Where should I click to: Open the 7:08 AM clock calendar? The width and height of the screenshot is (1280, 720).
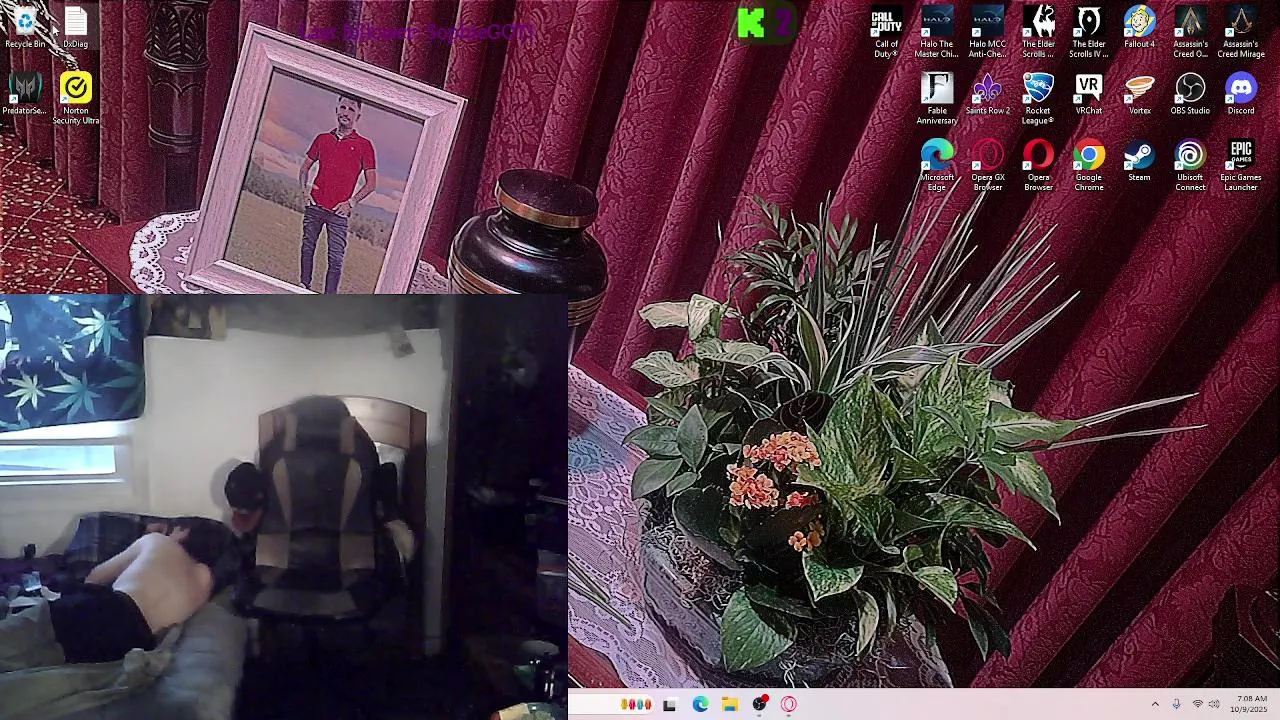pos(1250,704)
